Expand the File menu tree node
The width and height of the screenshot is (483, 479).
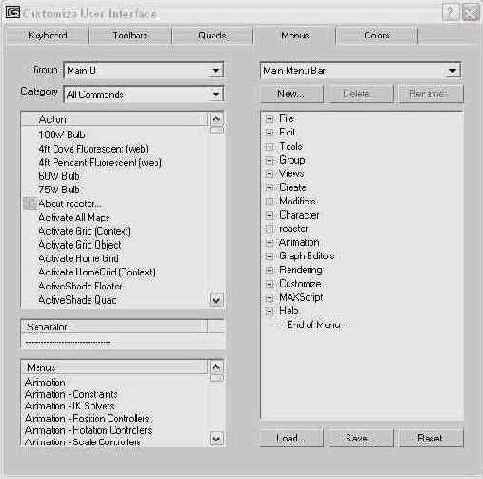pyautogui.click(x=270, y=119)
